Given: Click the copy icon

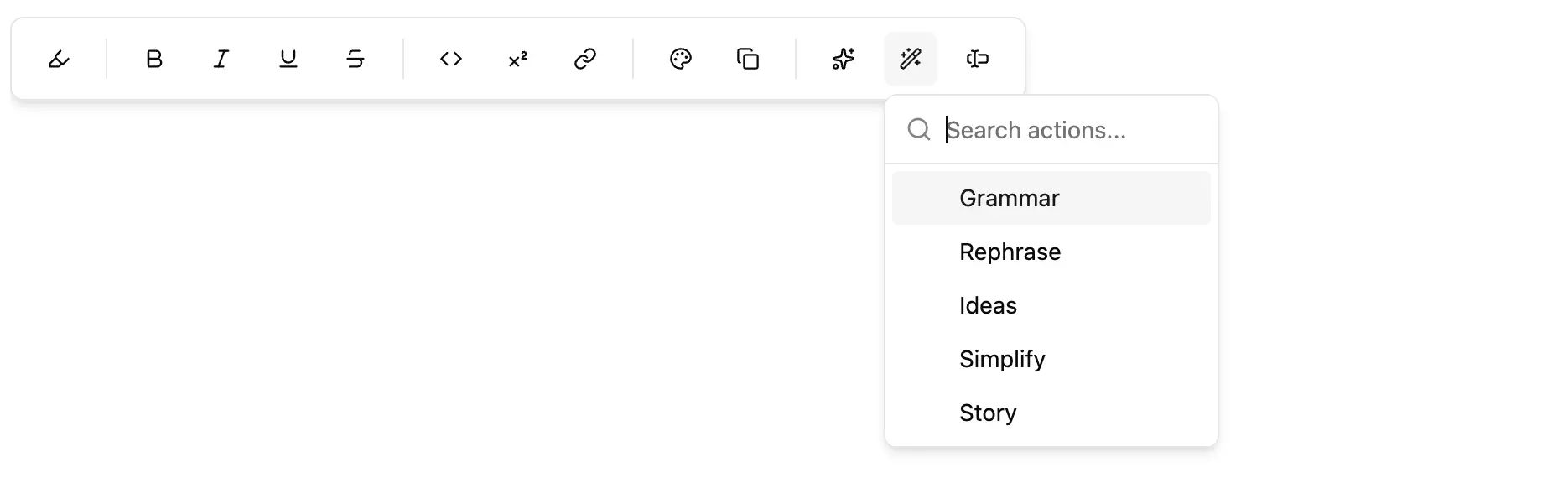Looking at the screenshot, I should click(748, 59).
